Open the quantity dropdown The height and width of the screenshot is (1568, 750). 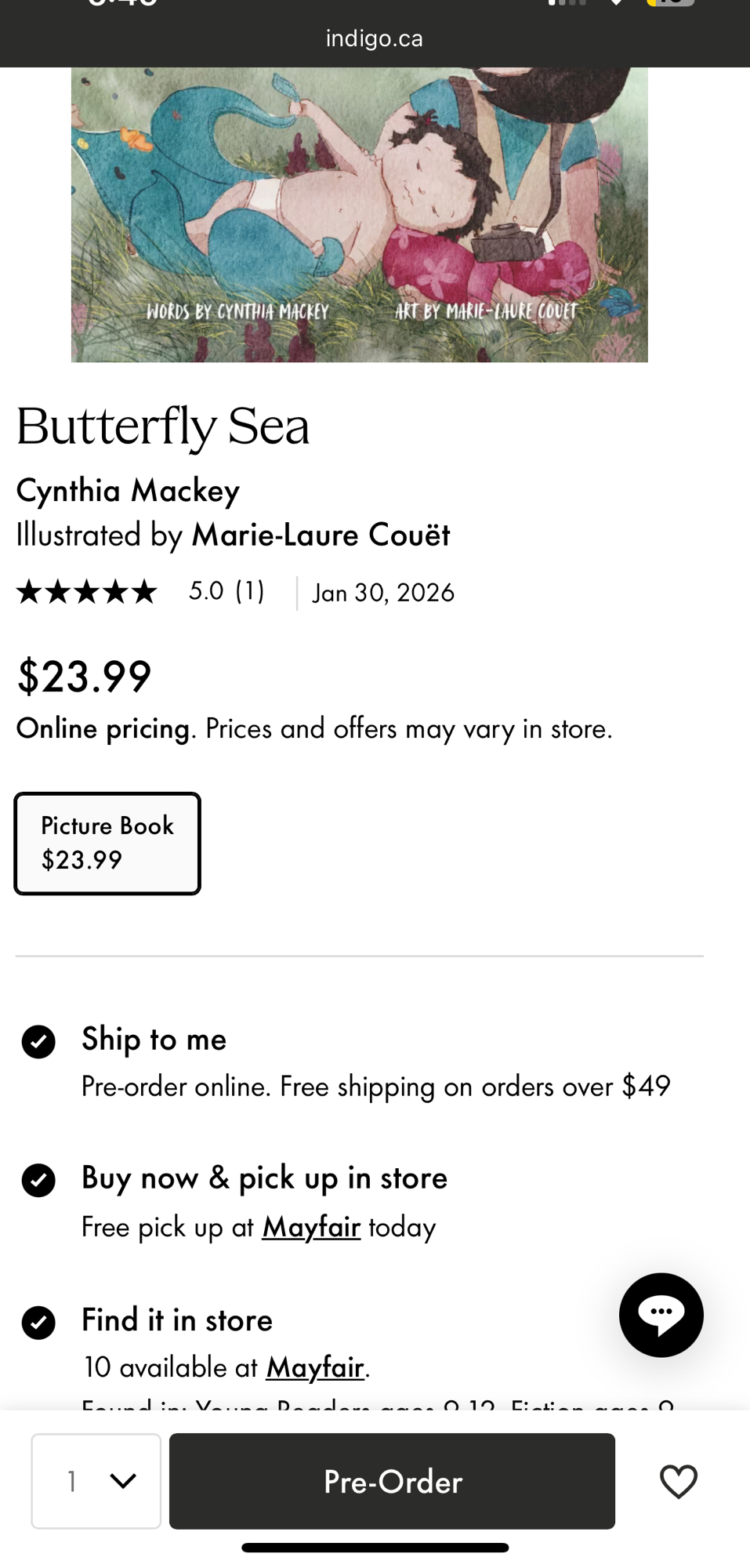pos(96,1481)
